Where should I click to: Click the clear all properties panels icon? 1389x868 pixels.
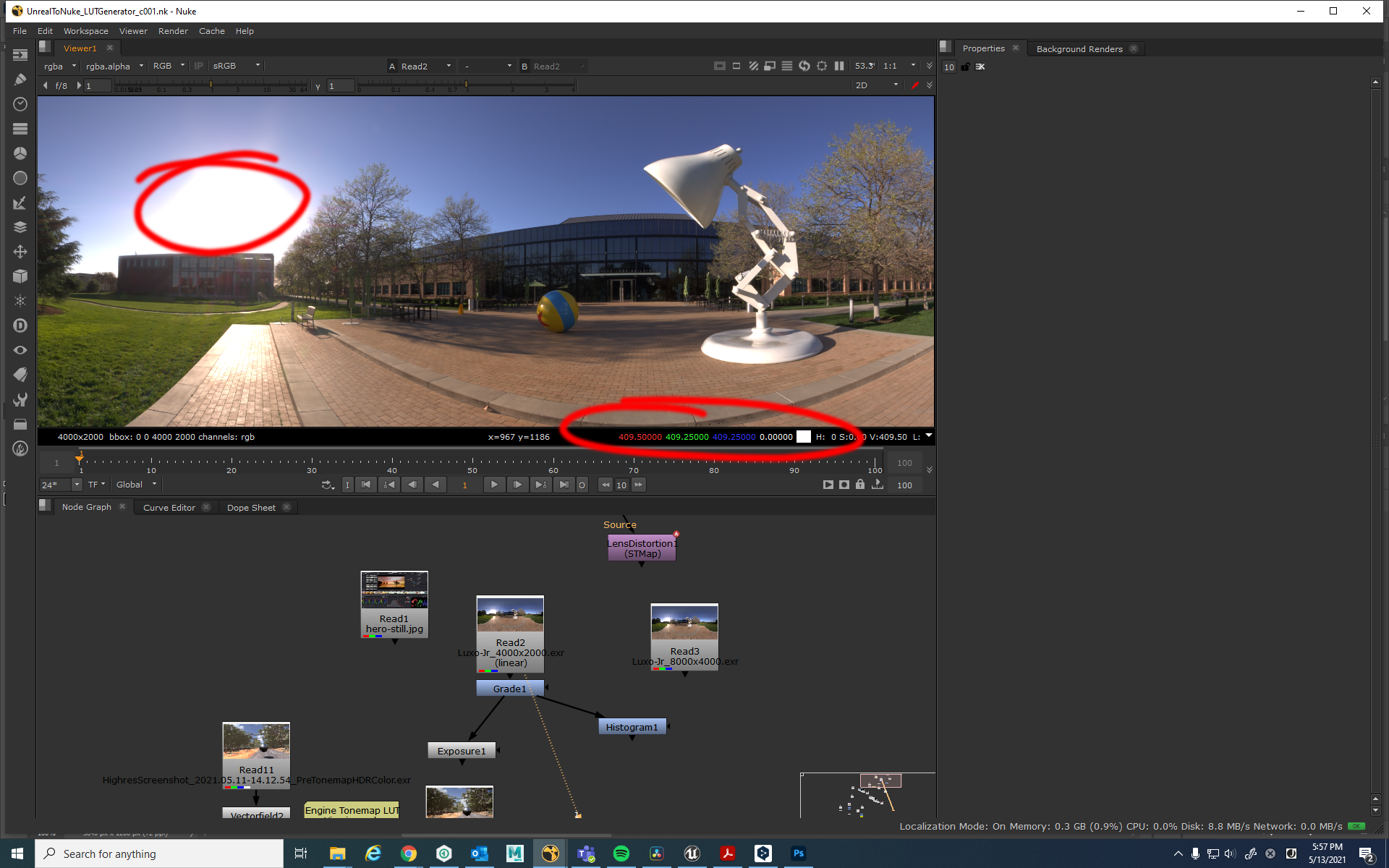(x=980, y=67)
